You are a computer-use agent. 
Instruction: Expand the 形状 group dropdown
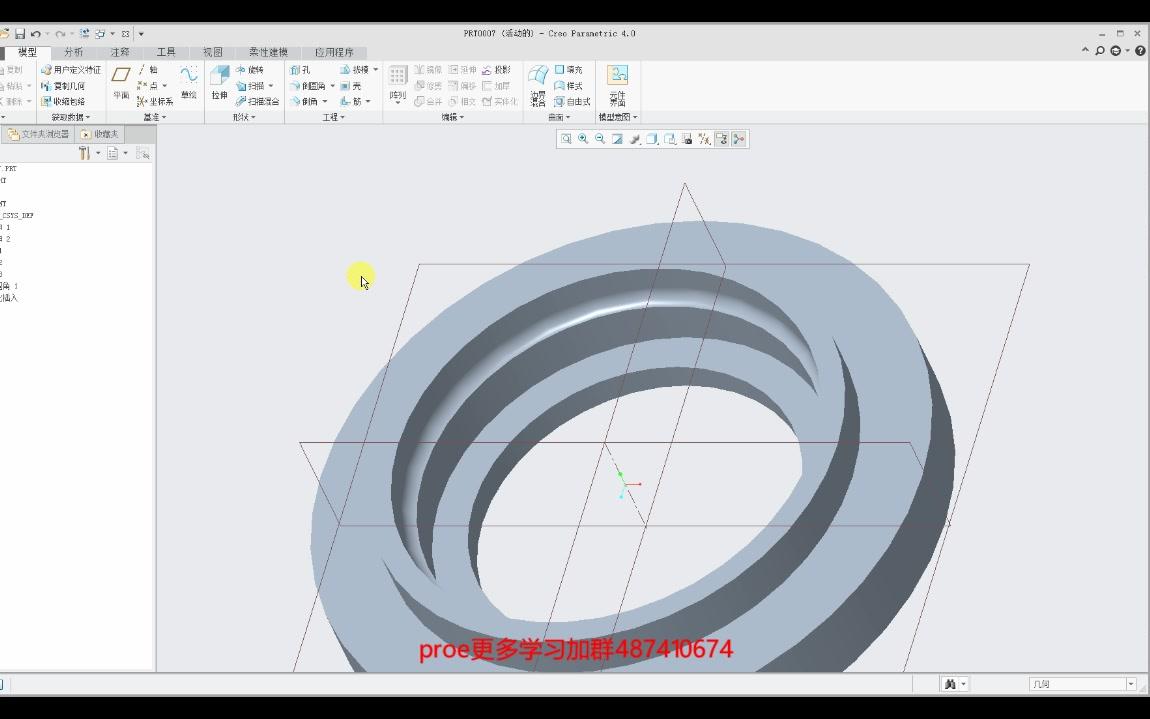[x=244, y=117]
